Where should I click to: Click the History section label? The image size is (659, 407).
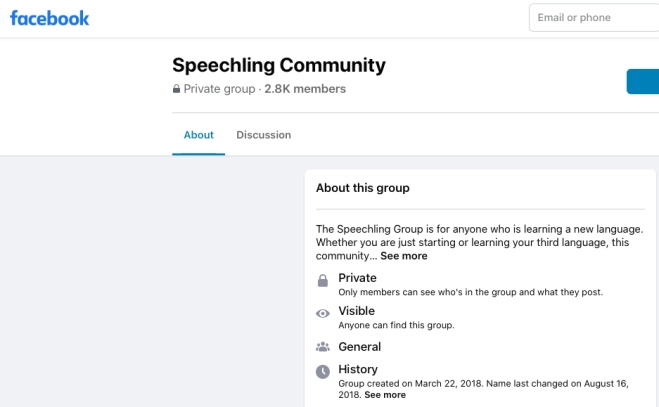(358, 369)
